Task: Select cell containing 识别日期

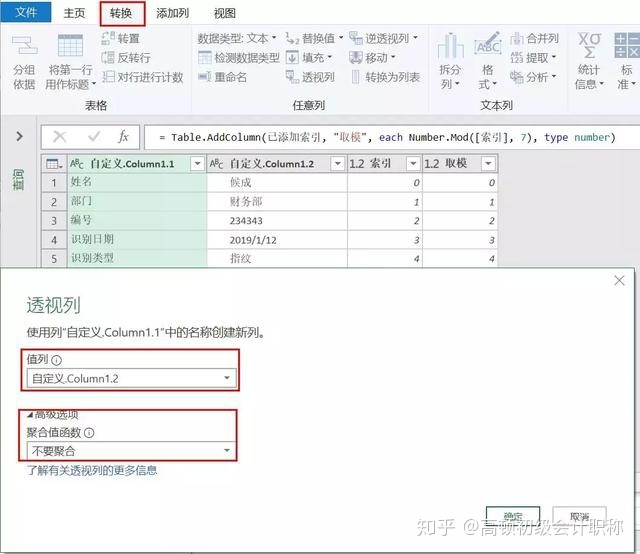Action: click(137, 239)
